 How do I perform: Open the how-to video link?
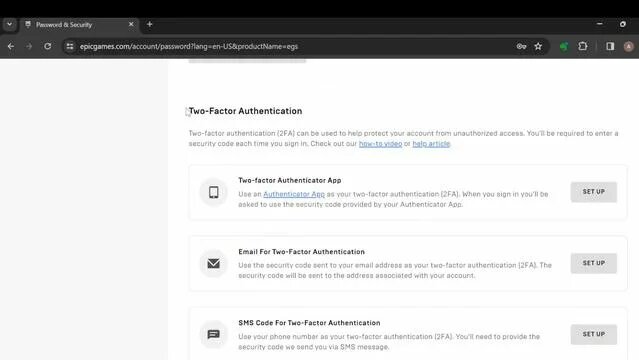point(380,144)
